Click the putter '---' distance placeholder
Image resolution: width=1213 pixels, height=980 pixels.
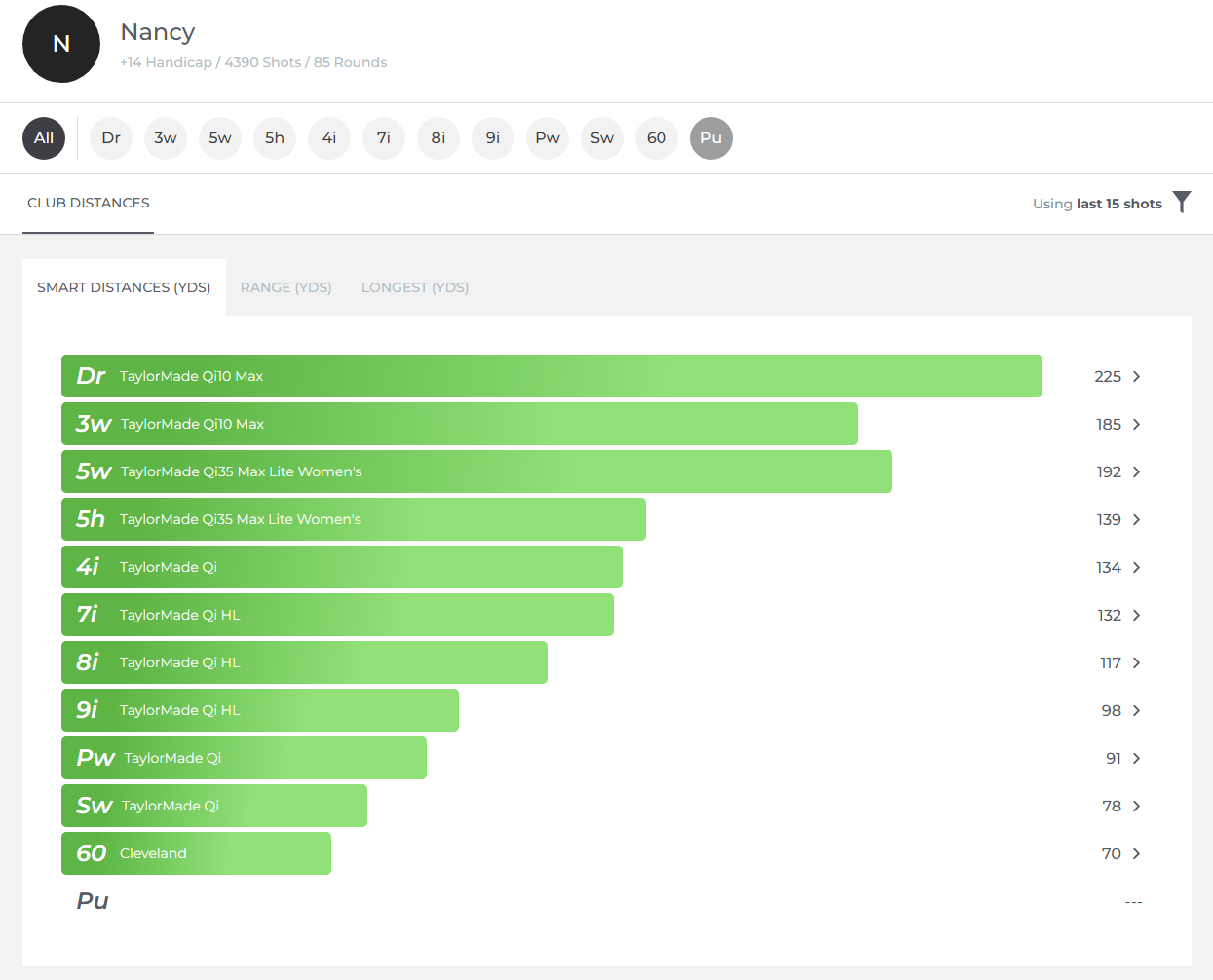click(1133, 902)
